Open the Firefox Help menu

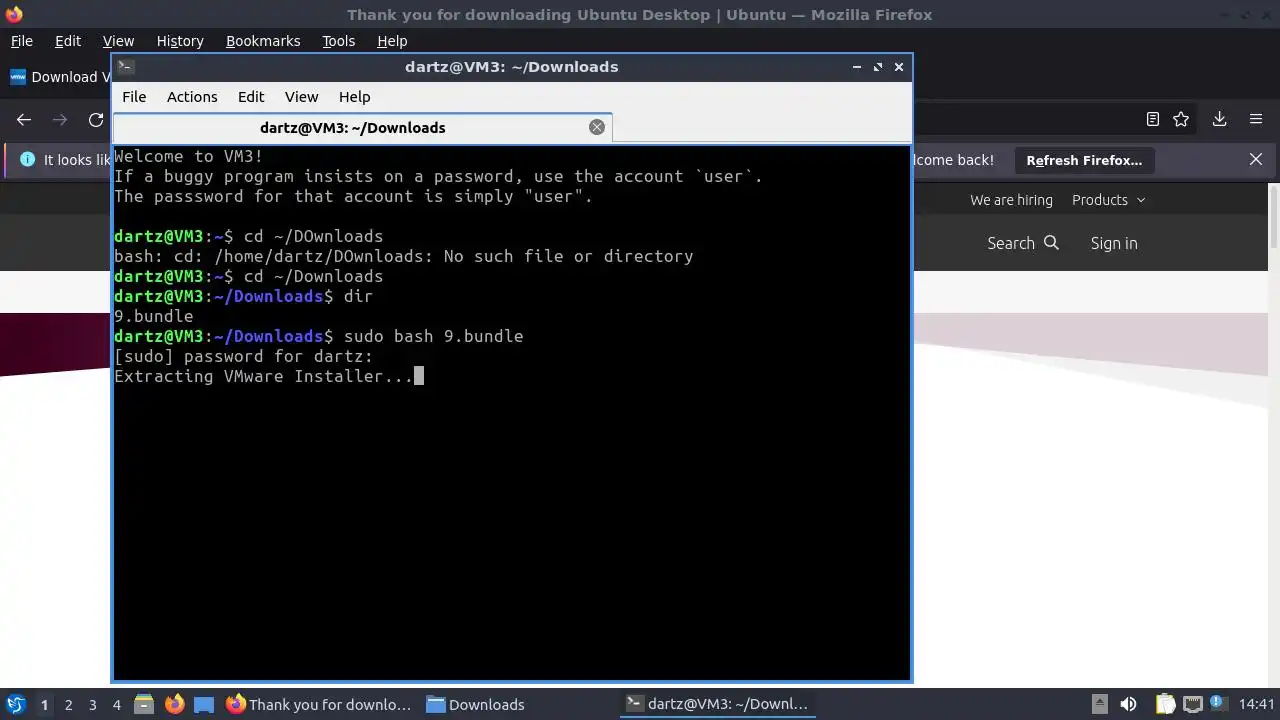pos(392,41)
